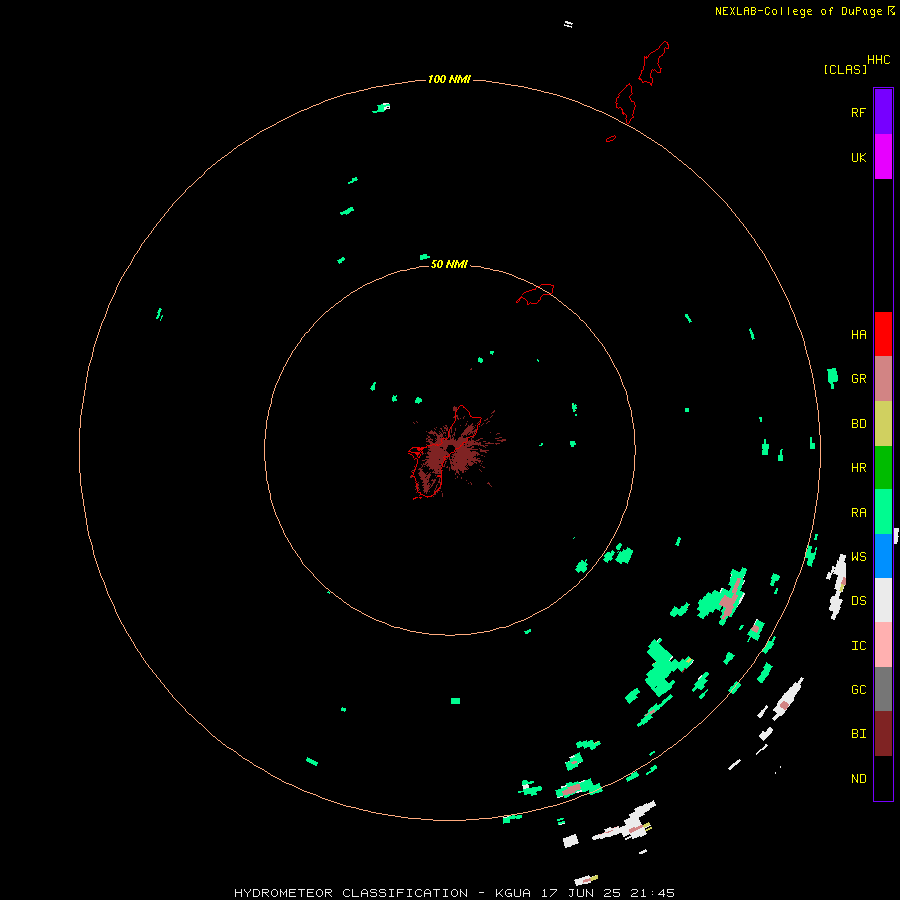The width and height of the screenshot is (900, 900).
Task: Click the [CLAS] label
Action: coord(845,69)
